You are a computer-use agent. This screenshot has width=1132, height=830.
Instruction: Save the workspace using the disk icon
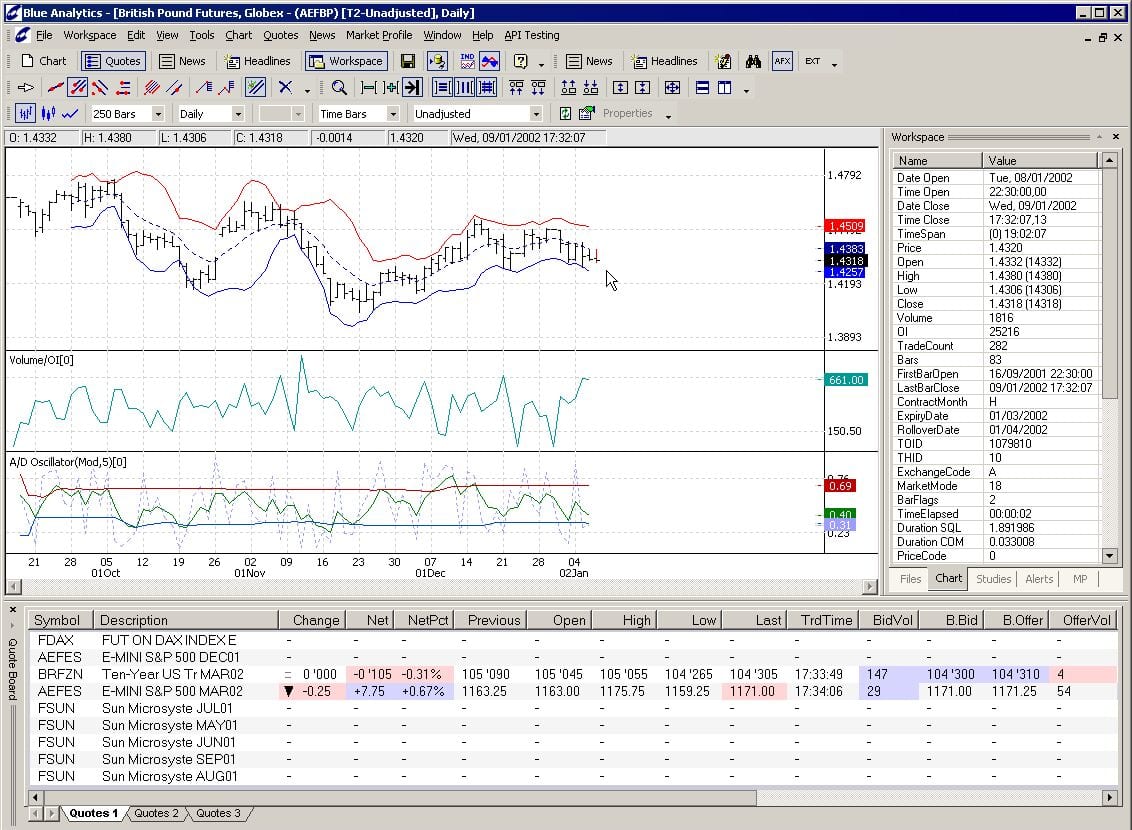[x=407, y=61]
